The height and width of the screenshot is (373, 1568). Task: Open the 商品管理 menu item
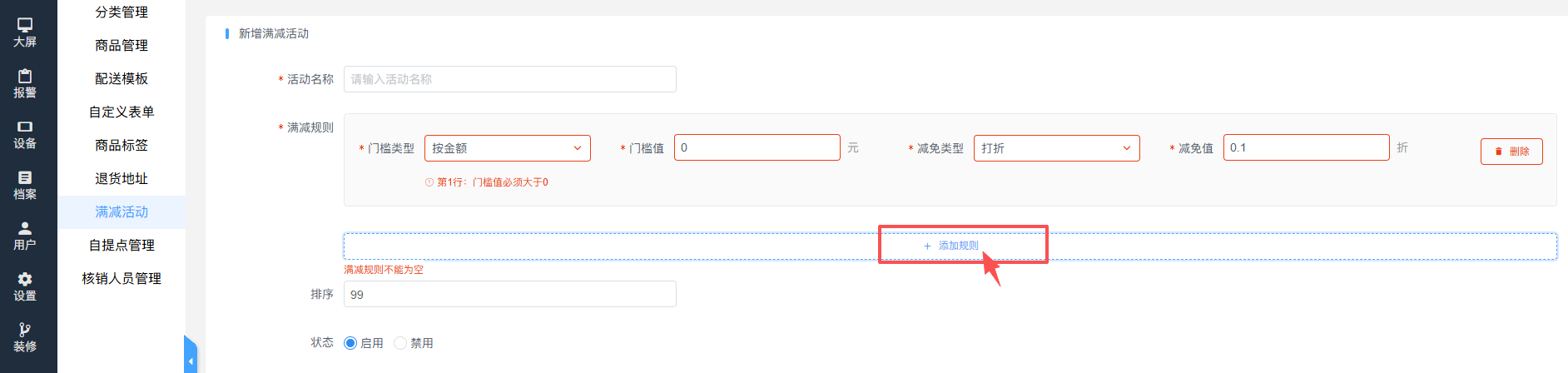click(x=122, y=45)
